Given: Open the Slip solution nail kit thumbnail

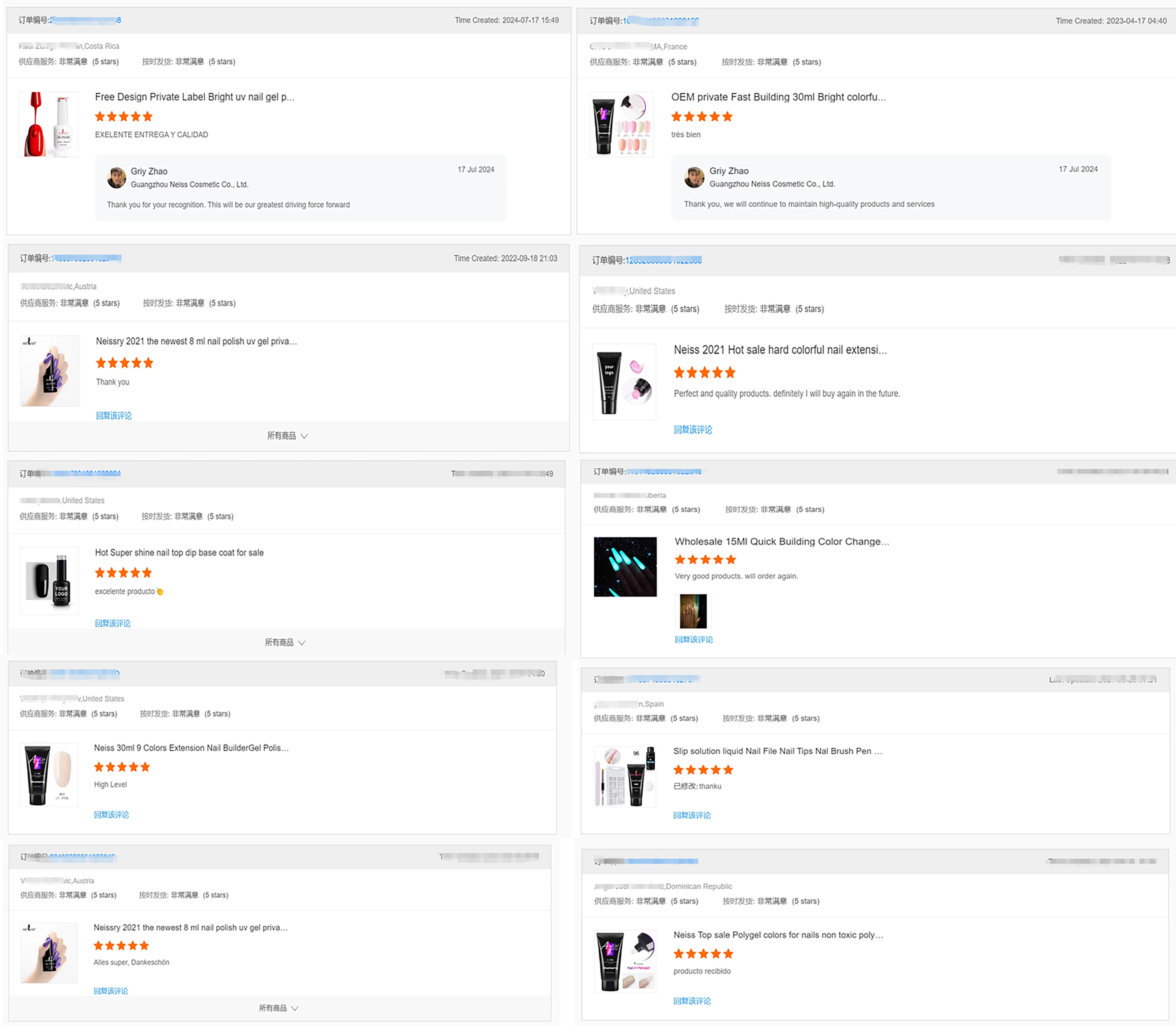Looking at the screenshot, I should pyautogui.click(x=625, y=776).
